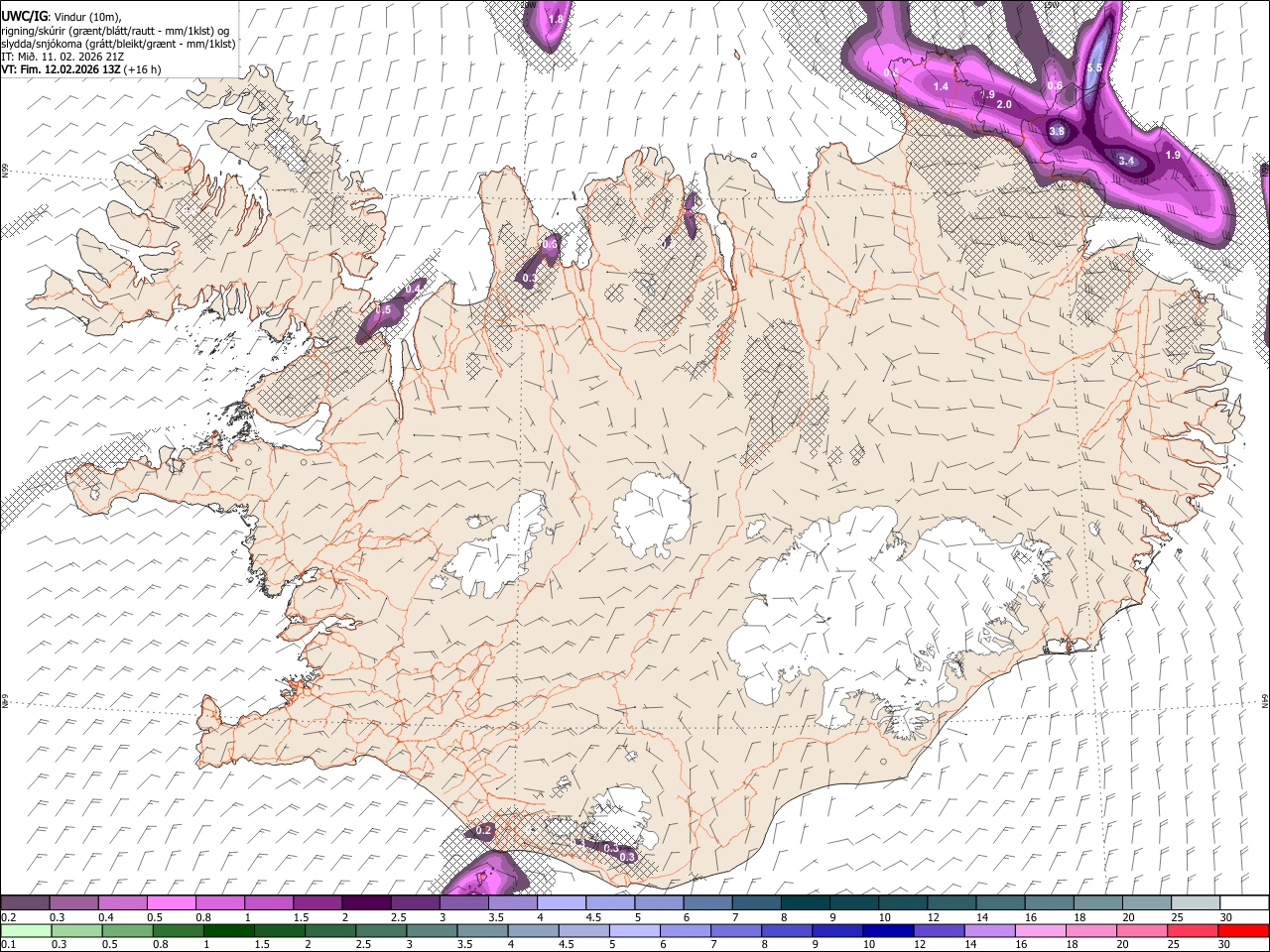Pick the purple-gray swatch between 0.2 and 0.3

[x=25, y=903]
